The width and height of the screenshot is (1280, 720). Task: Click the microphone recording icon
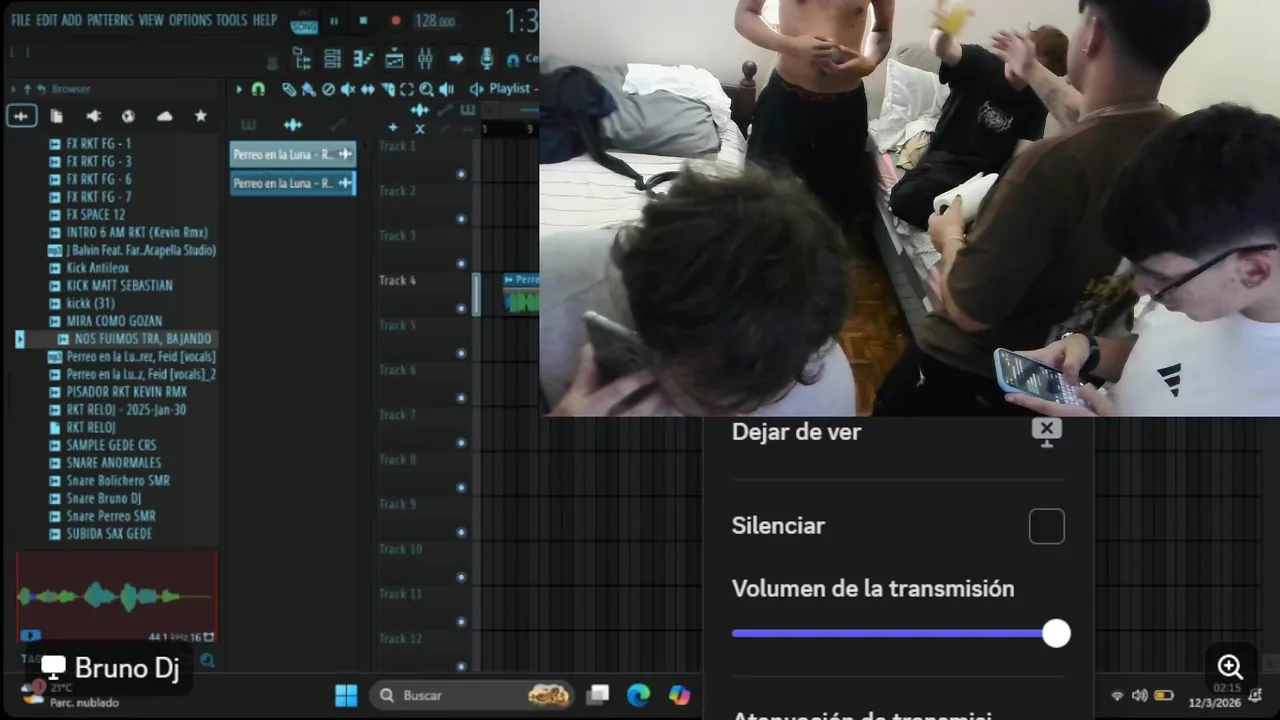[x=487, y=59]
